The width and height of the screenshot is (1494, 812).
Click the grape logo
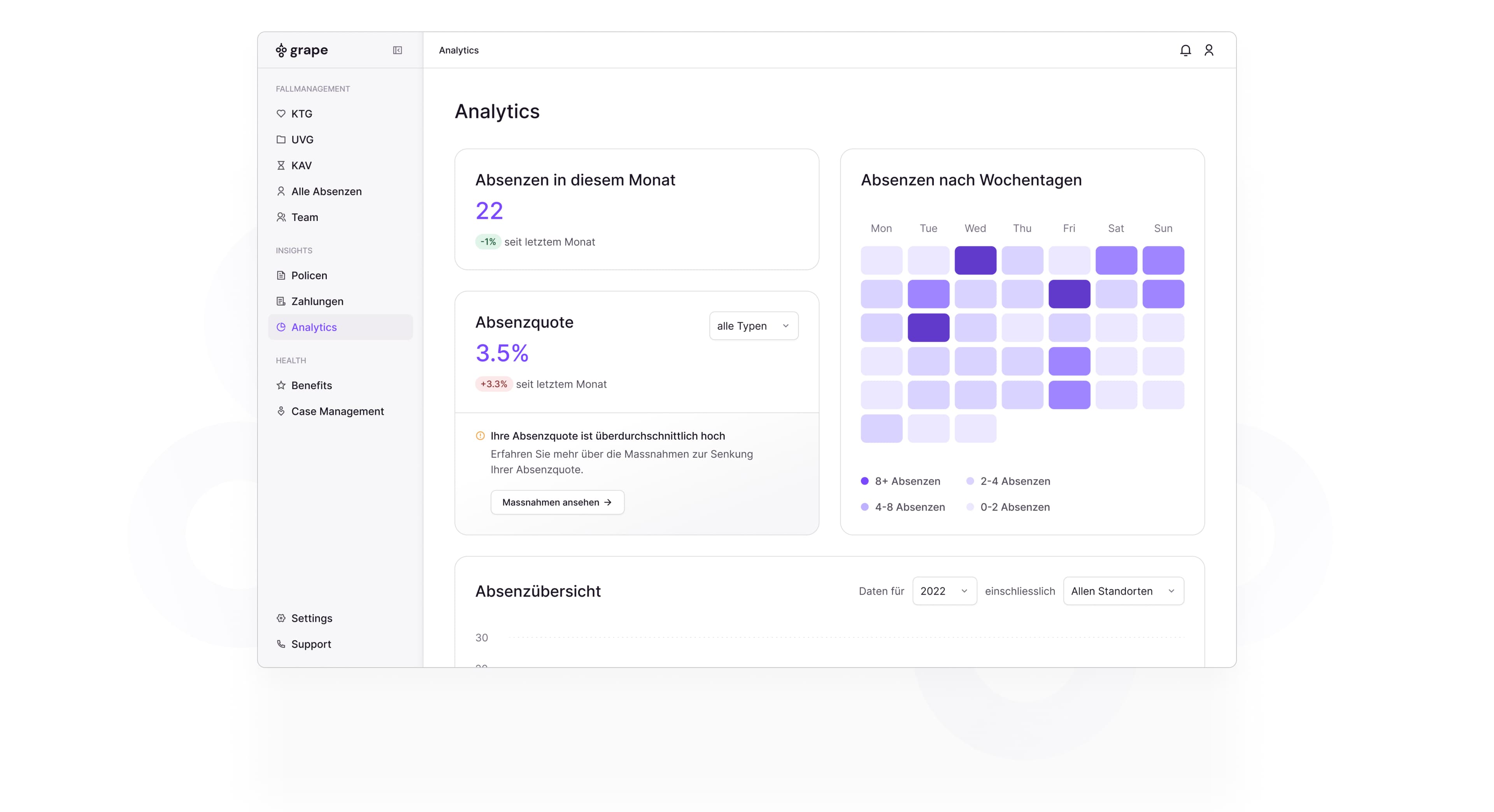point(302,51)
